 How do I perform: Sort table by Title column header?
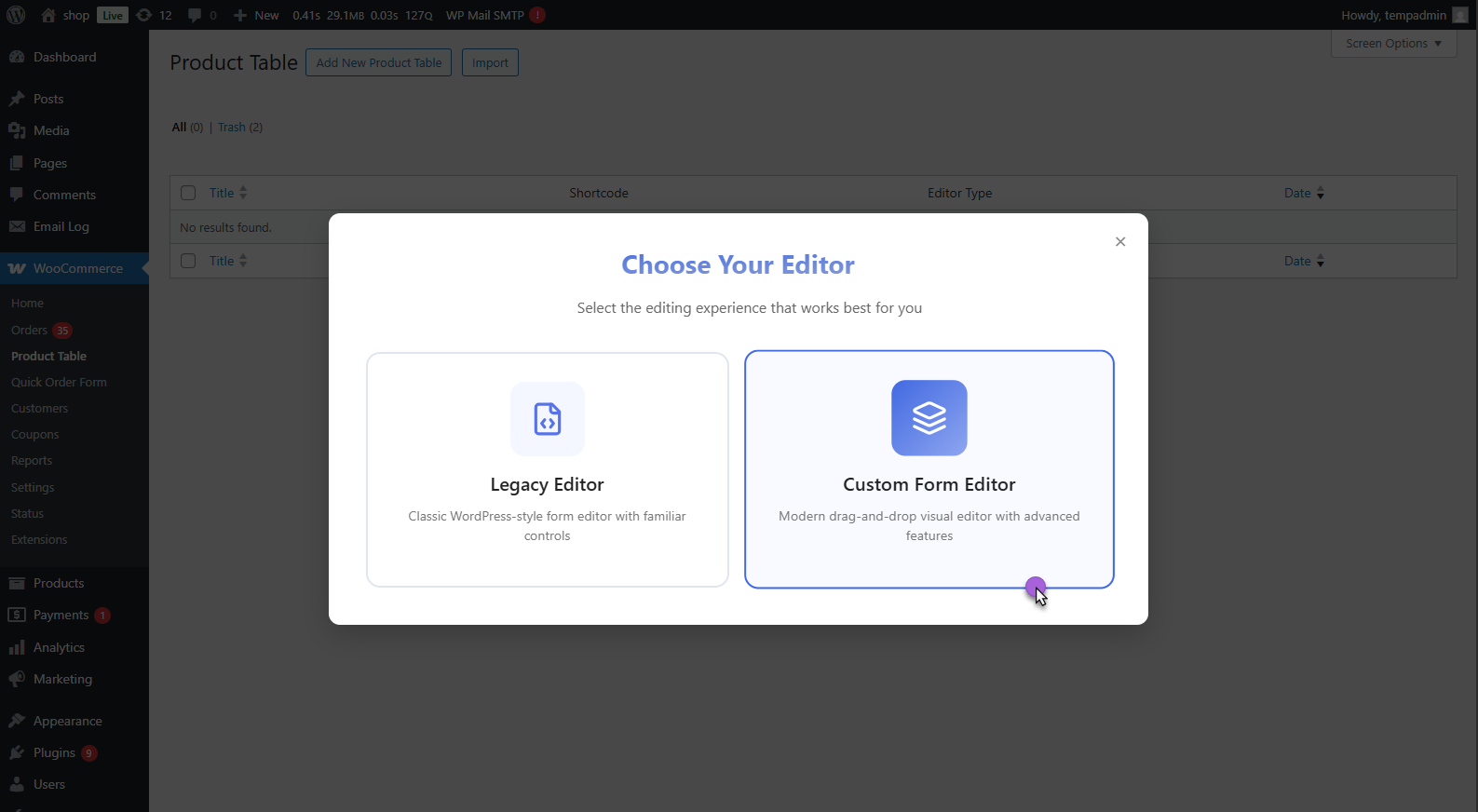click(x=222, y=193)
